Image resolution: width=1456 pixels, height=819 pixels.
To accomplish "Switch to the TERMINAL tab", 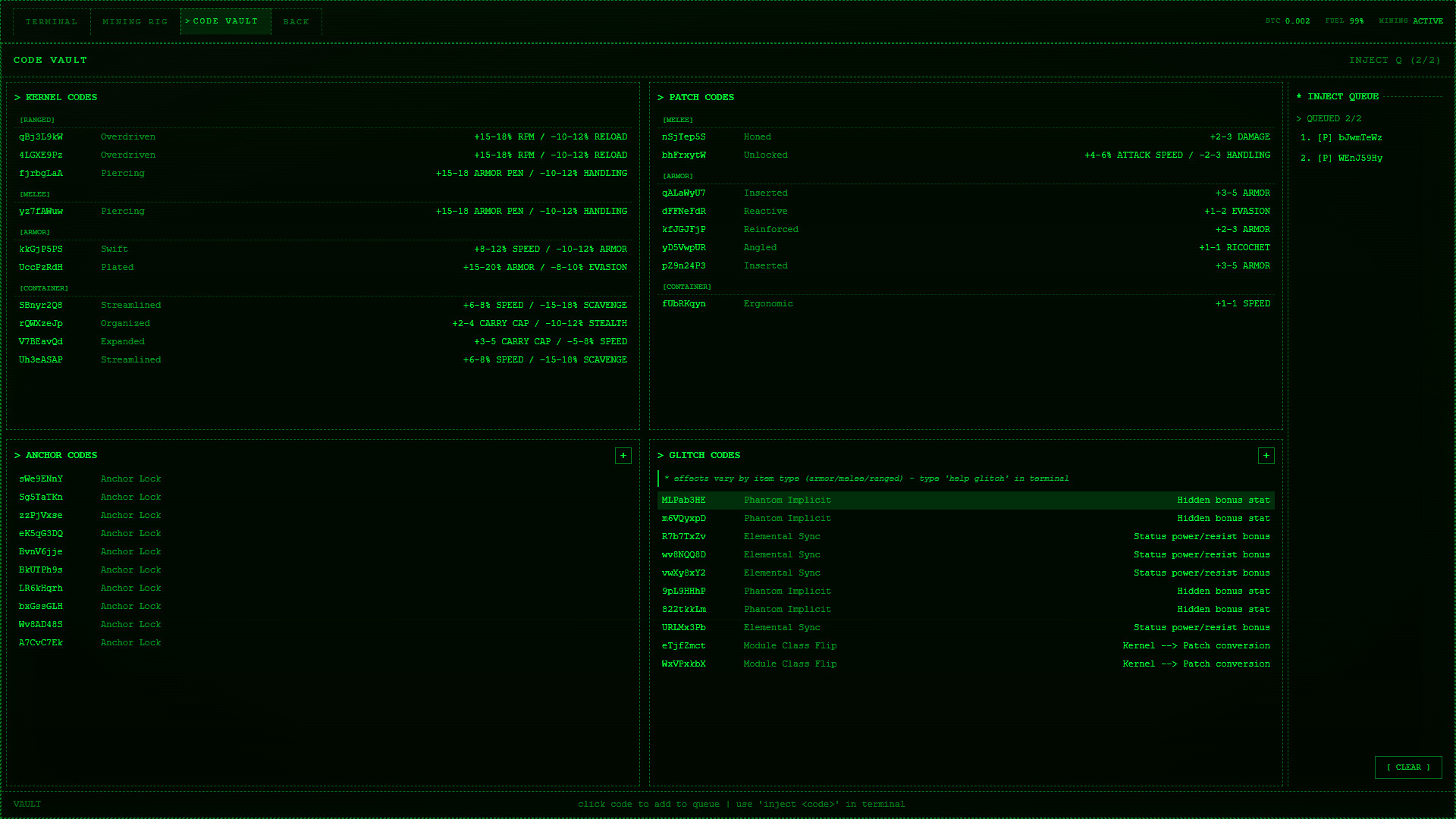I will pos(51,21).
